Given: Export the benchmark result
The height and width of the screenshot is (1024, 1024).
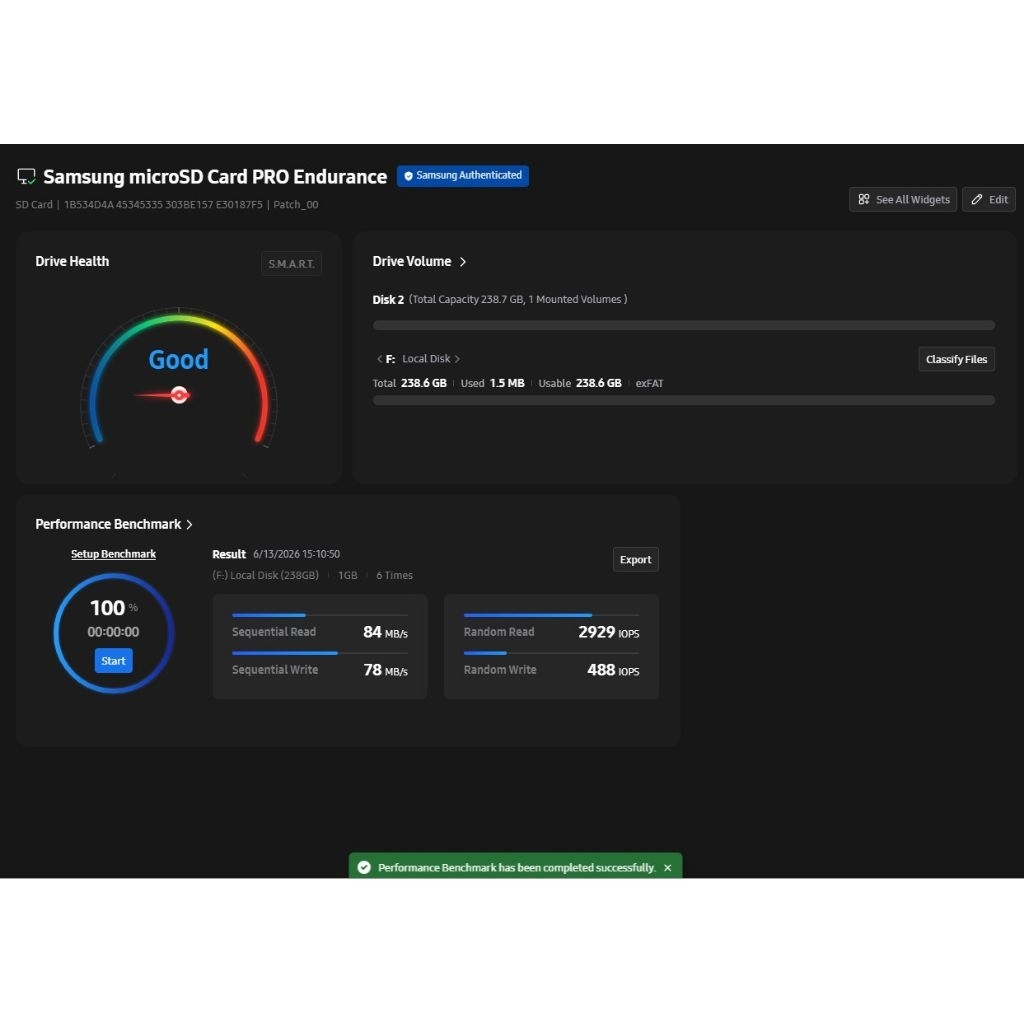Looking at the screenshot, I should (x=635, y=560).
